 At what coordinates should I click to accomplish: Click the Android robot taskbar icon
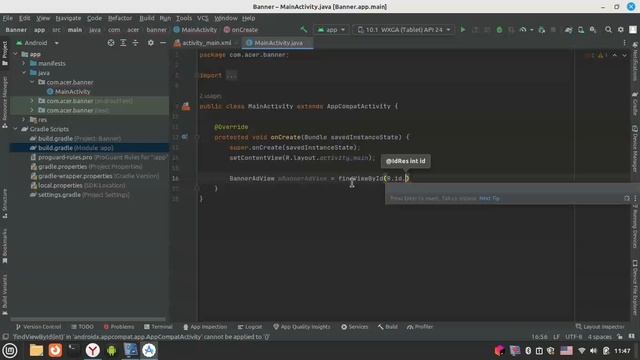111,350
